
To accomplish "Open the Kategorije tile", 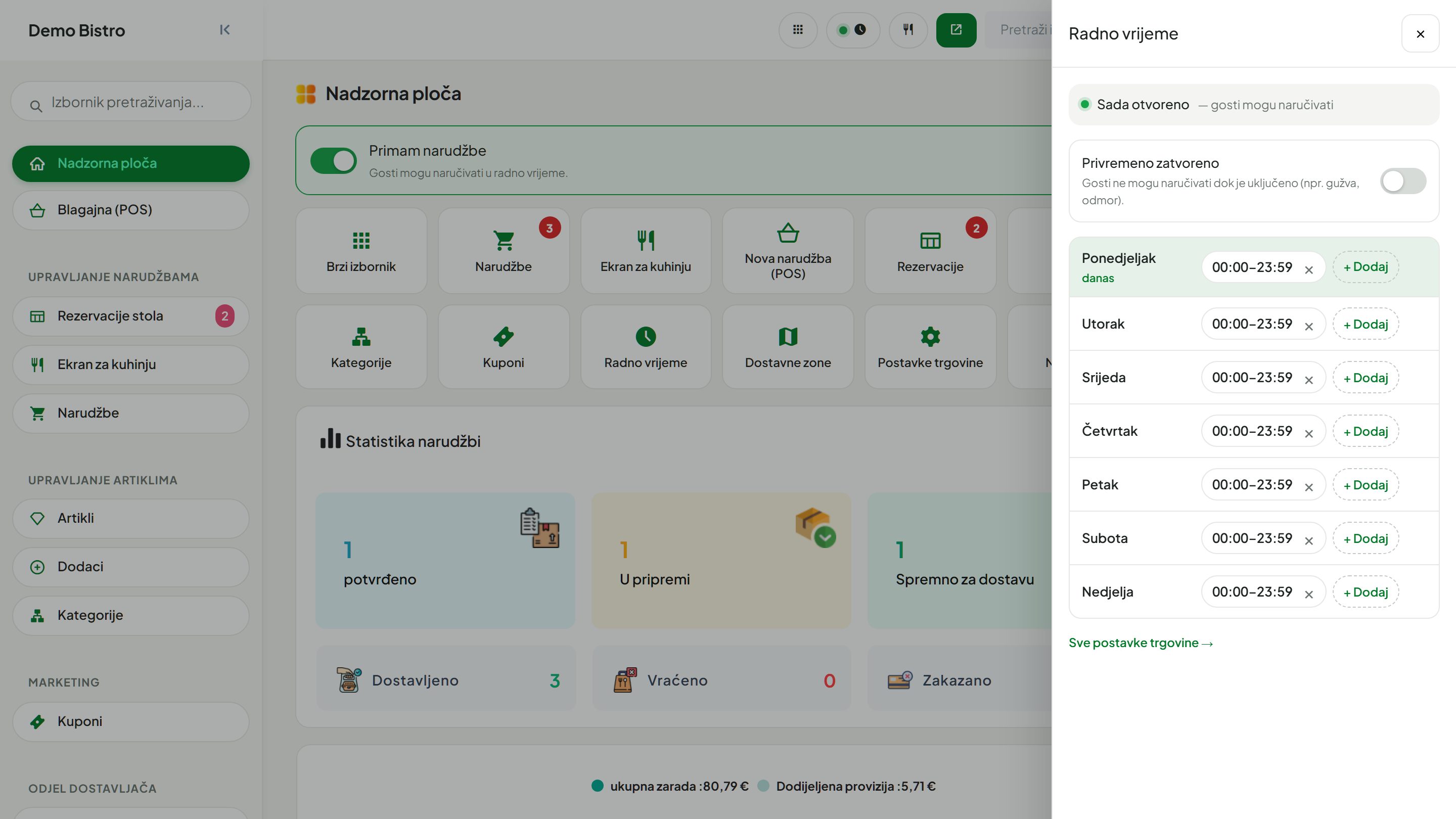I will click(x=361, y=346).
